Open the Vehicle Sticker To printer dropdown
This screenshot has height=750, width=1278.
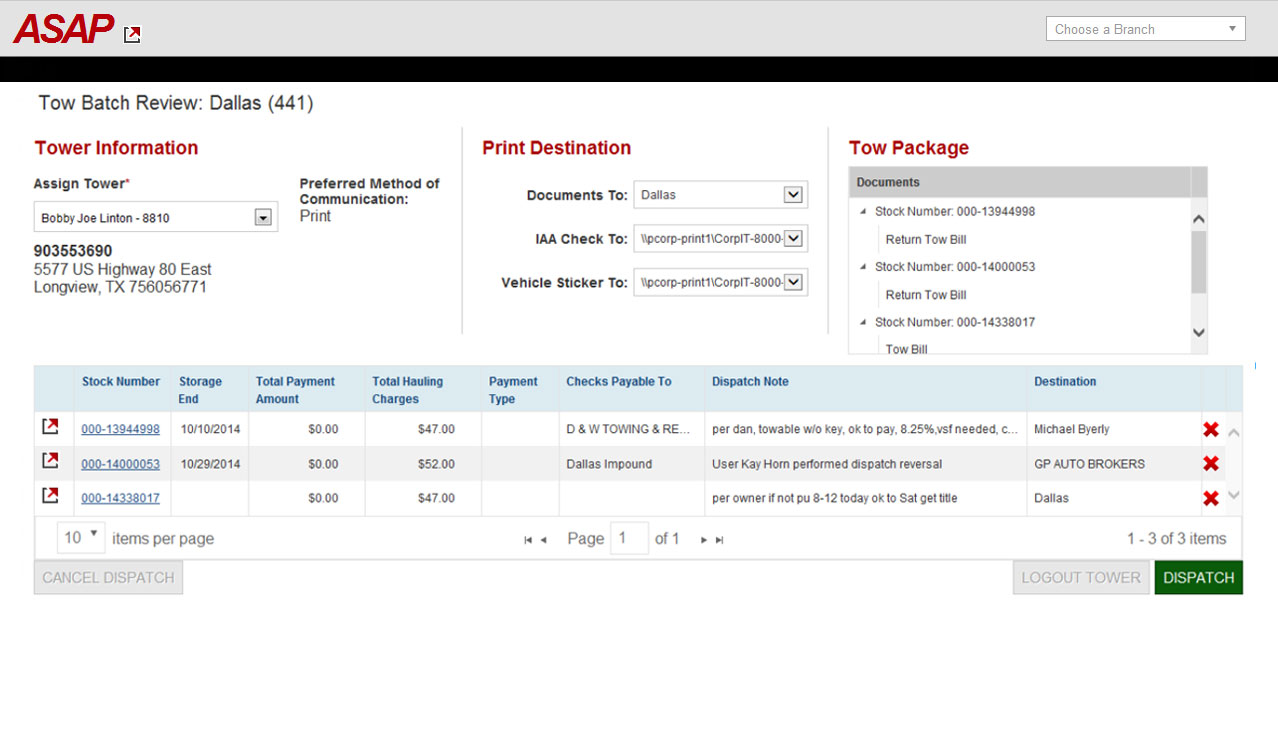pyautogui.click(x=793, y=283)
